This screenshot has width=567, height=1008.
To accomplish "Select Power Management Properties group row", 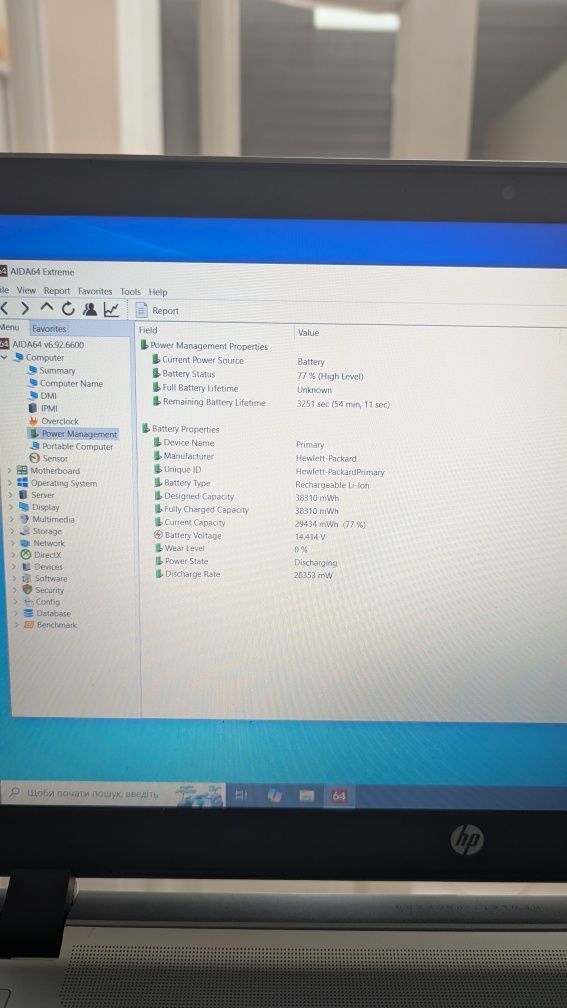I will tap(204, 346).
